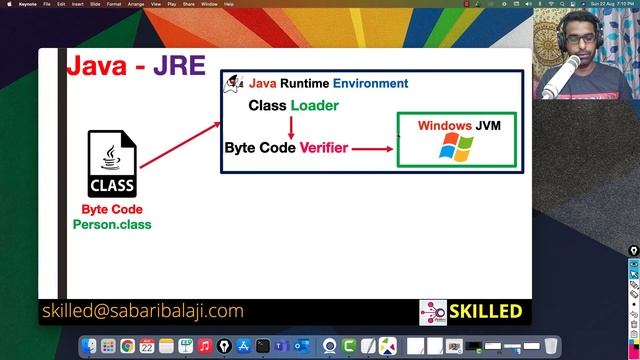The height and width of the screenshot is (360, 640).
Task: Click the date and time in menu bar
Action: [613, 4]
